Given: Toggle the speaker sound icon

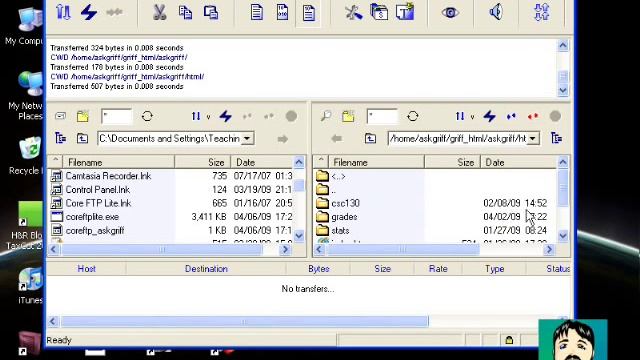Looking at the screenshot, I should pos(496,12).
